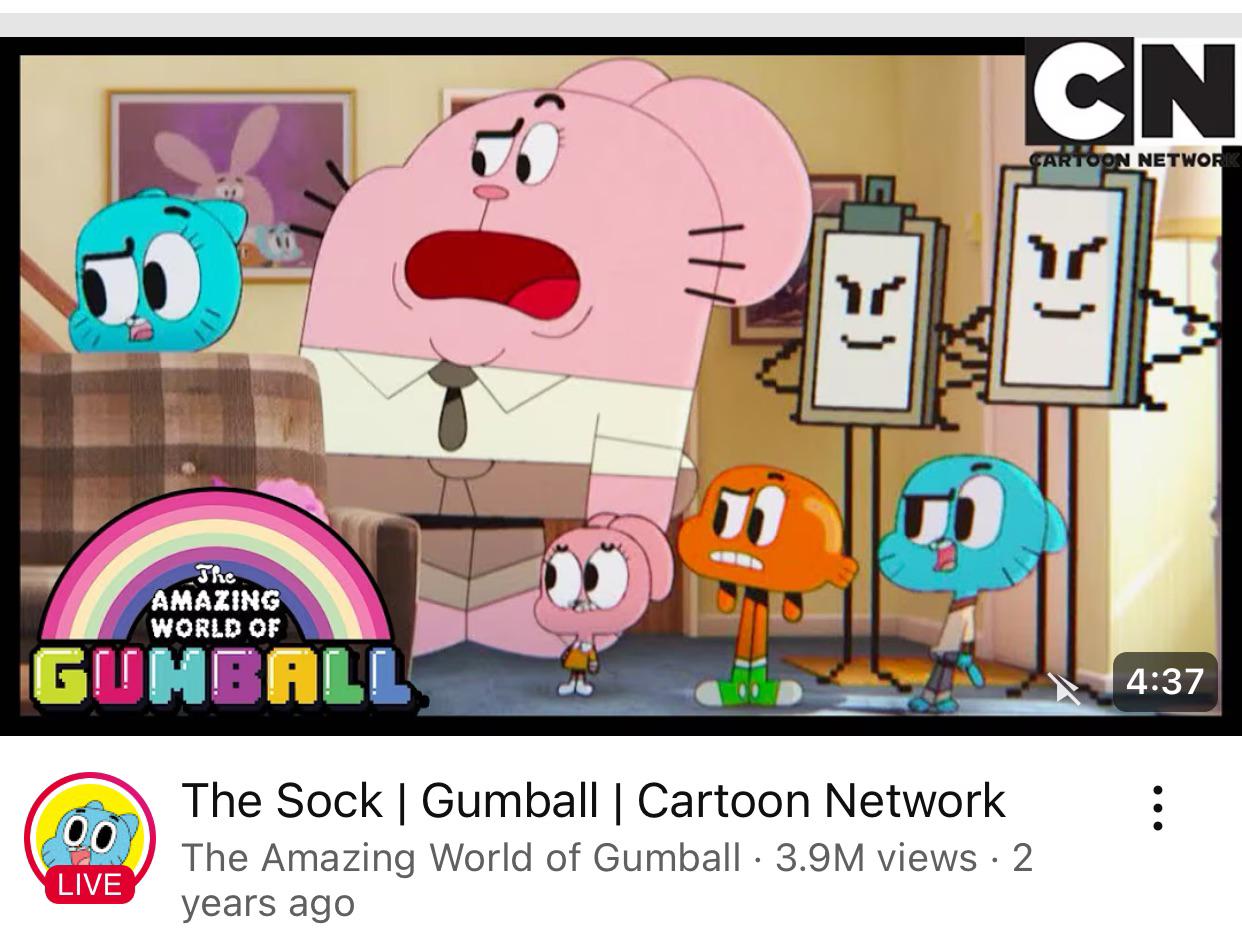The height and width of the screenshot is (944, 1242).
Task: Open the three-dot more options menu
Action: 1157,808
